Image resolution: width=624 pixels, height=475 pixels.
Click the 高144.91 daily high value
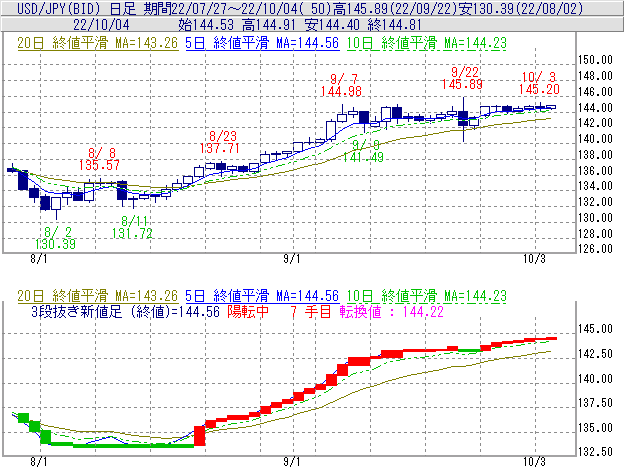click(269, 25)
